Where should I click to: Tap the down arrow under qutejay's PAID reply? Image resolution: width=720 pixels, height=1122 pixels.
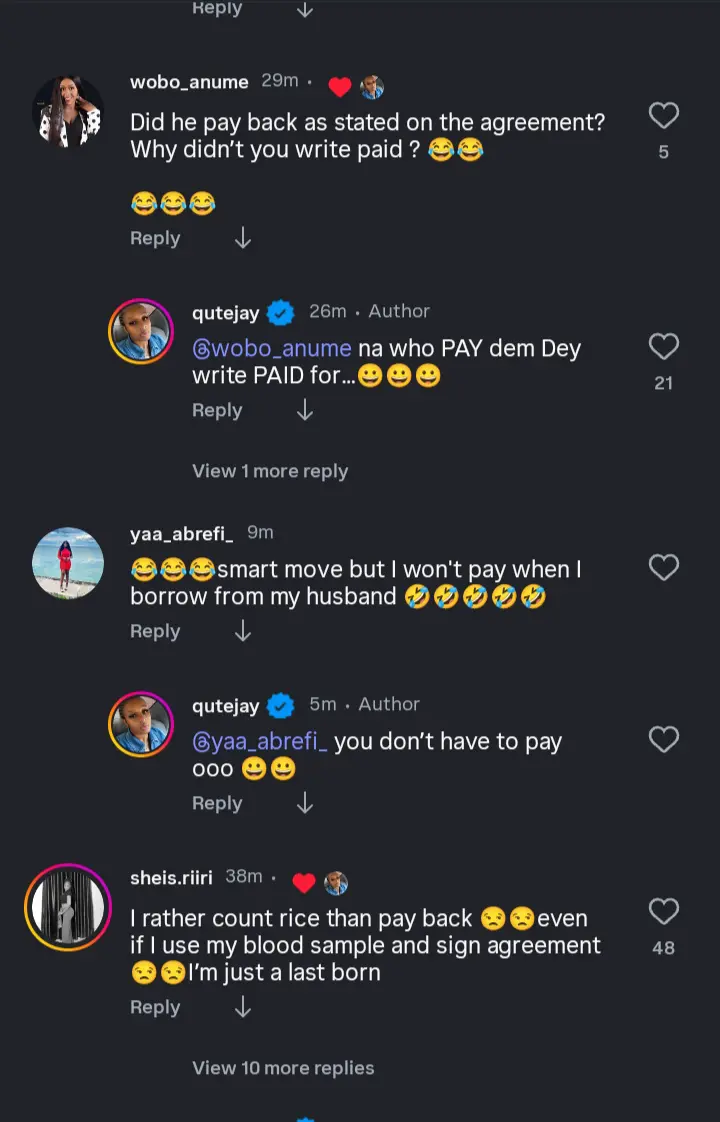tap(305, 410)
